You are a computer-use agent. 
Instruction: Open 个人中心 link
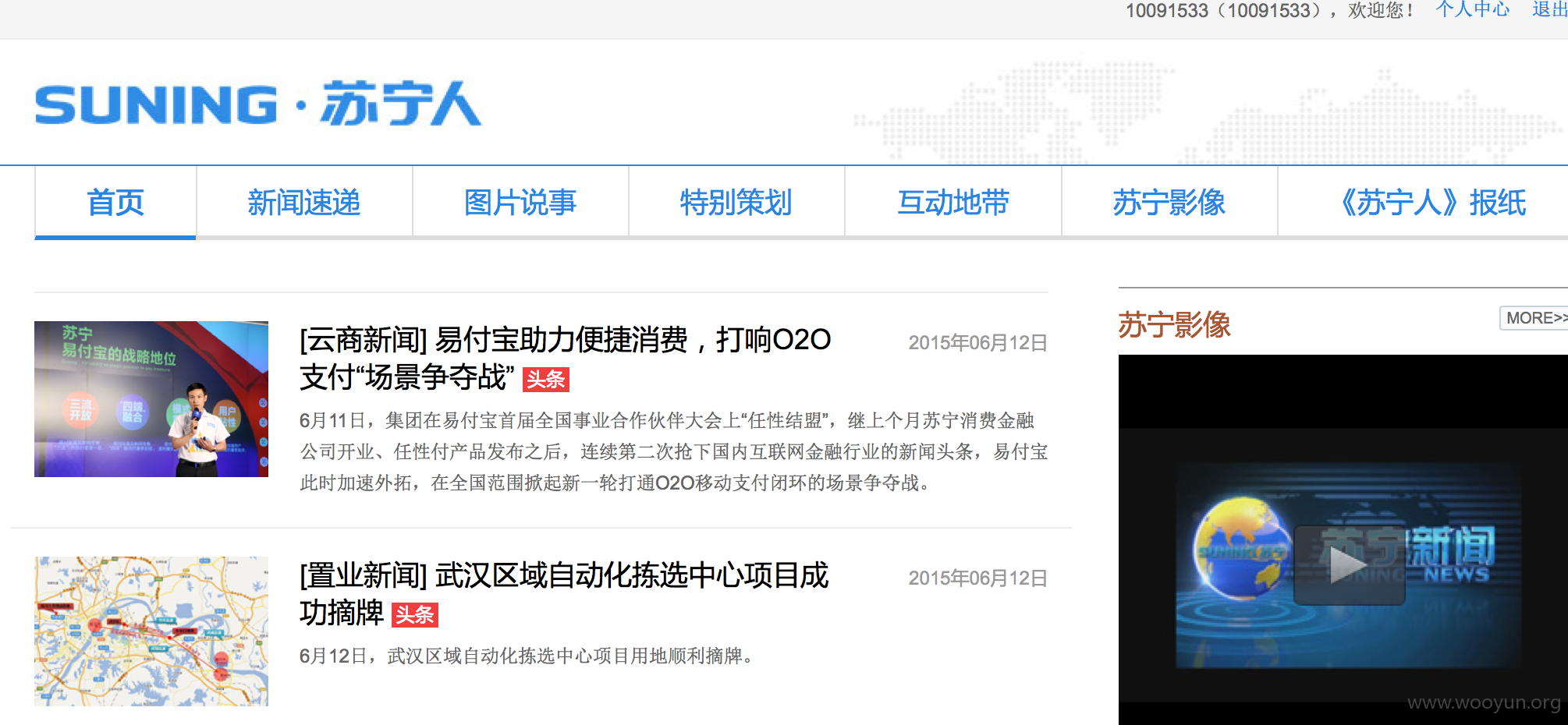pyautogui.click(x=1473, y=10)
